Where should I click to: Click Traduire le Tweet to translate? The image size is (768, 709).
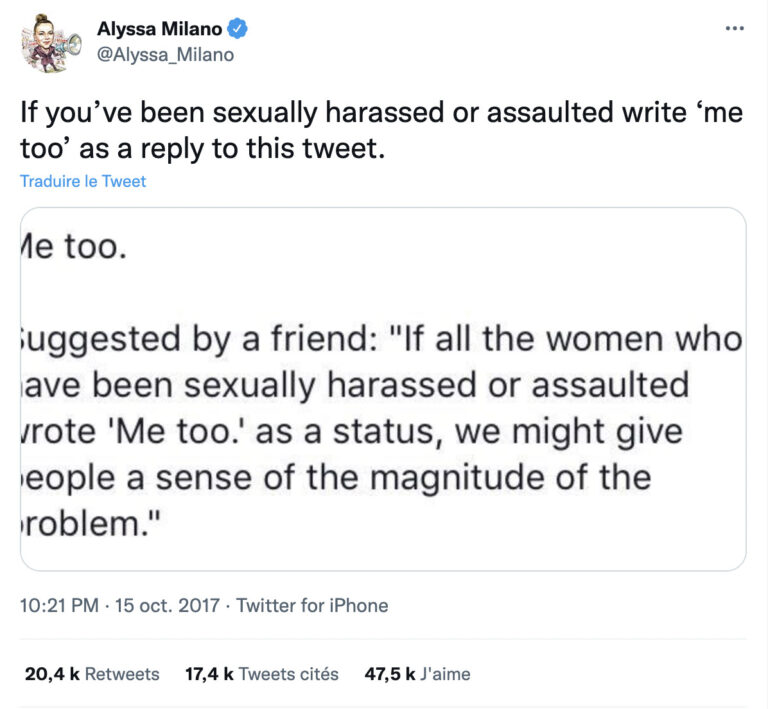click(83, 181)
